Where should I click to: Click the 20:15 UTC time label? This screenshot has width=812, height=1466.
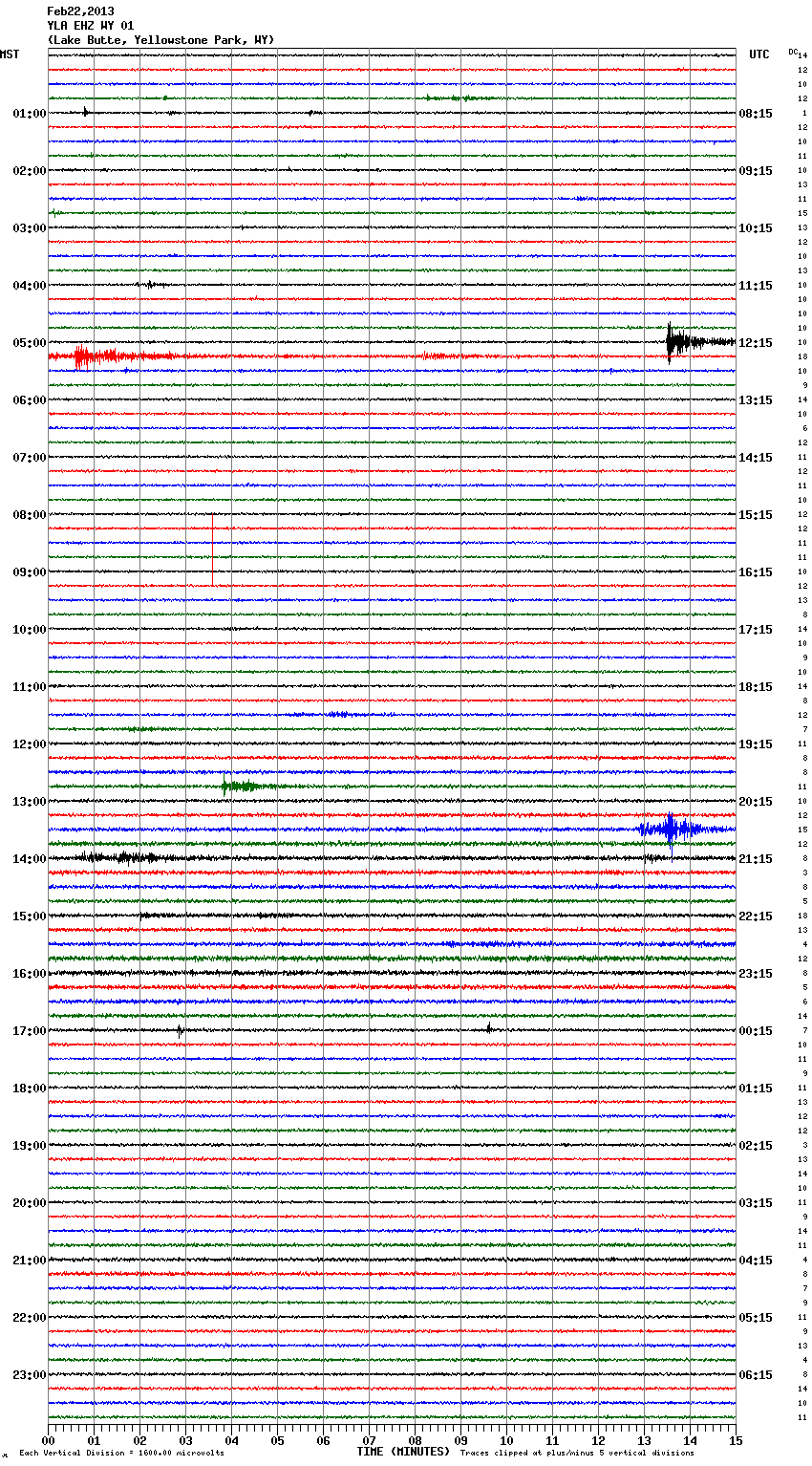click(x=756, y=802)
